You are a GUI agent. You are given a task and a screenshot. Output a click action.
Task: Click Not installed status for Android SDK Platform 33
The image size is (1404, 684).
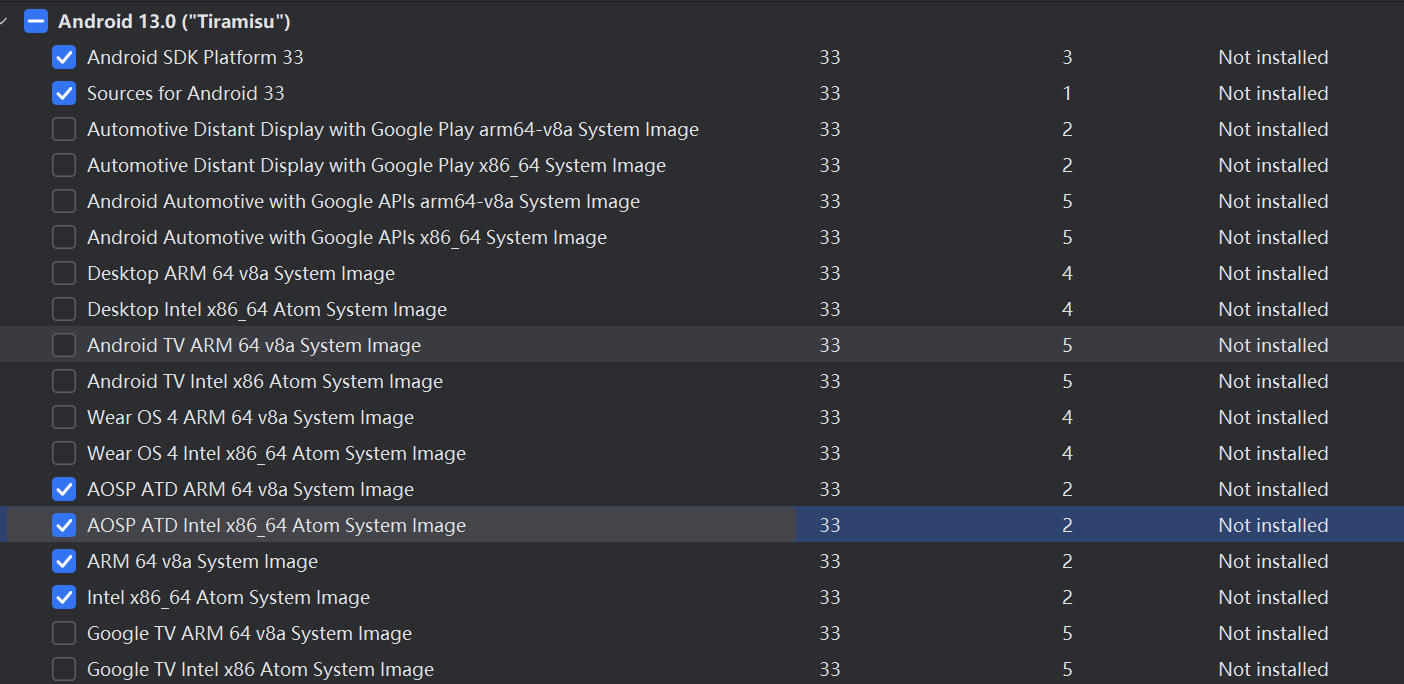click(x=1273, y=57)
